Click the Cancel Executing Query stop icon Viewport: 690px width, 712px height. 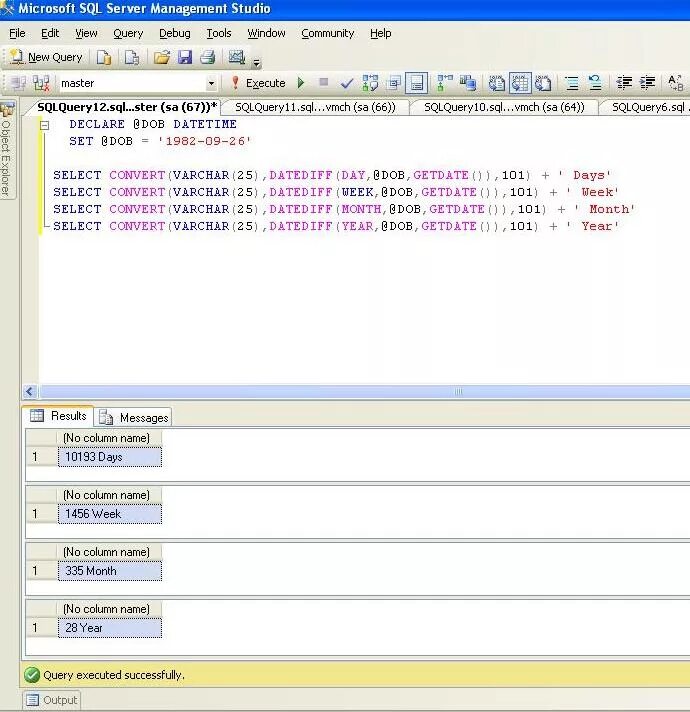(324, 83)
